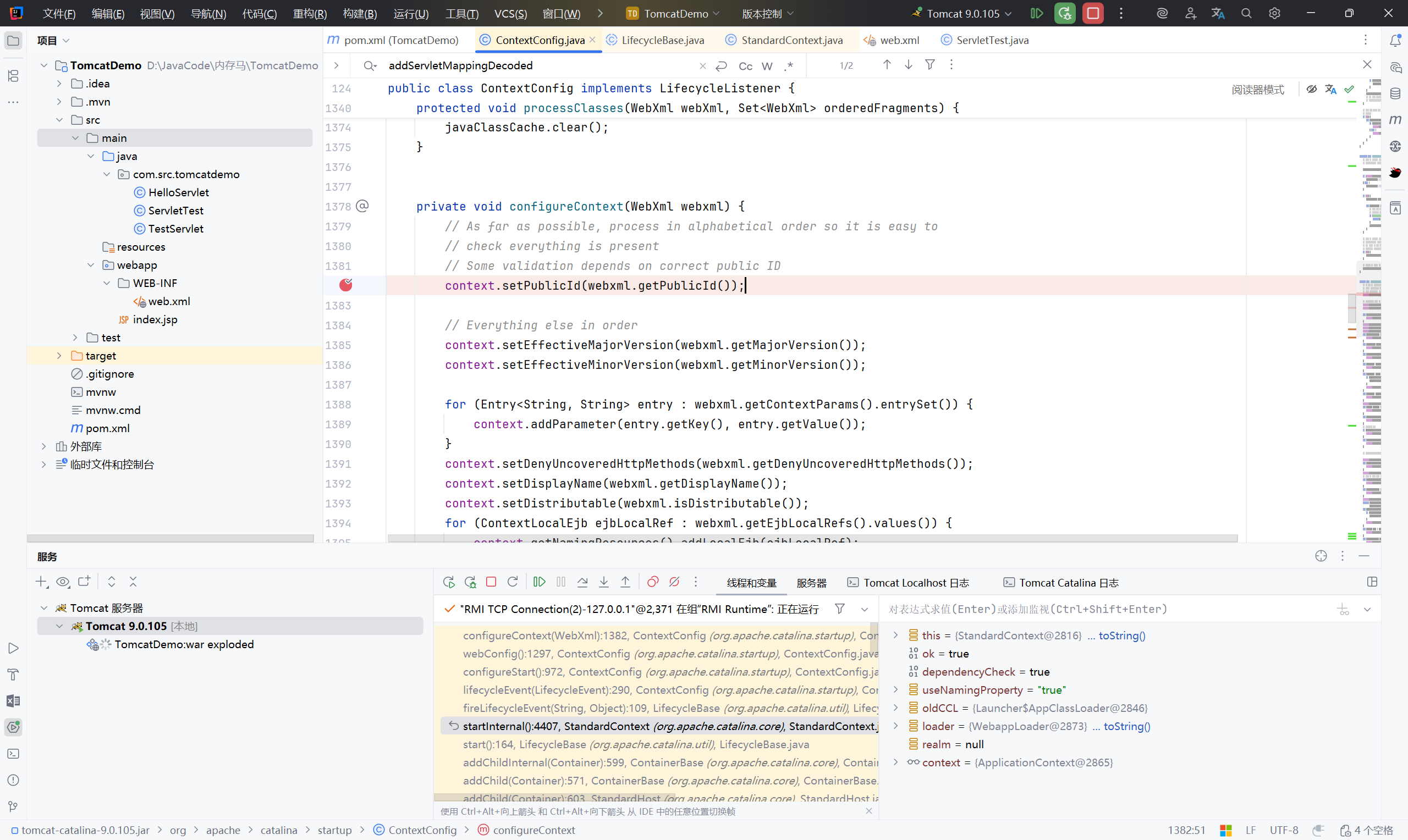Viewport: 1408px width, 840px height.
Task: Open View Breakpoints red circles icon
Action: pyautogui.click(x=652, y=582)
